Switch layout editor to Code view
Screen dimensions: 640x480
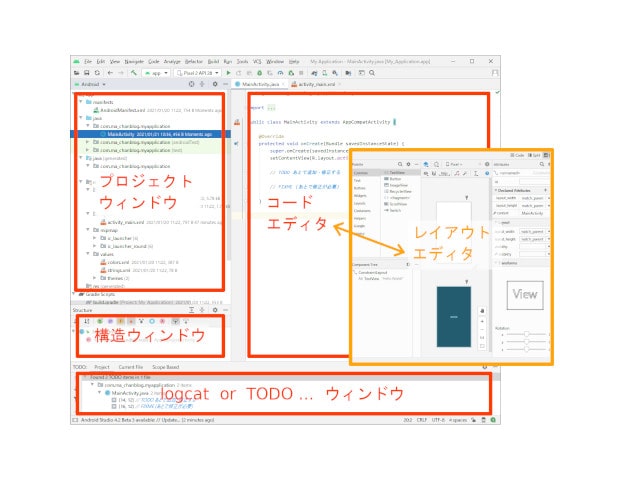click(x=517, y=155)
